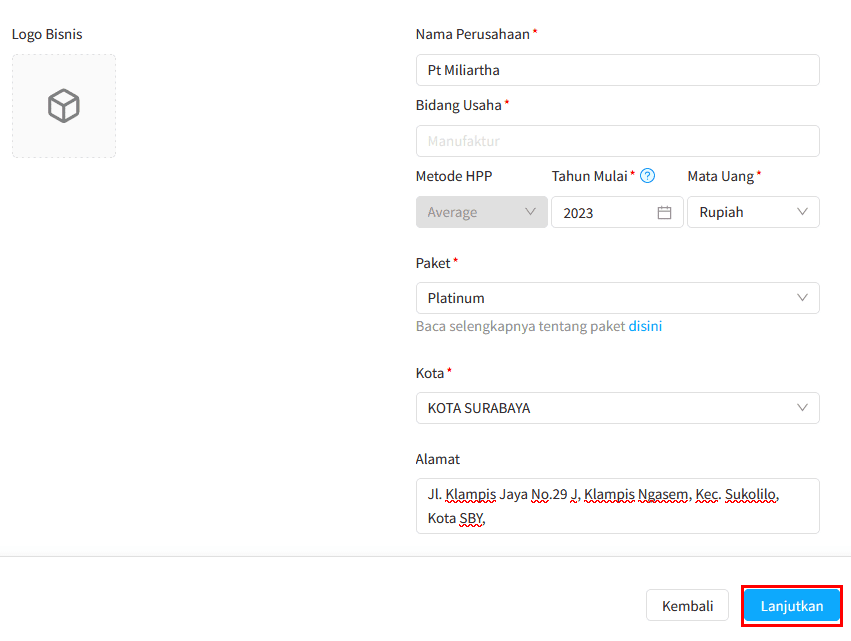Open the disabled Metode HPP Average dropdown
The image size is (851, 641).
[481, 212]
